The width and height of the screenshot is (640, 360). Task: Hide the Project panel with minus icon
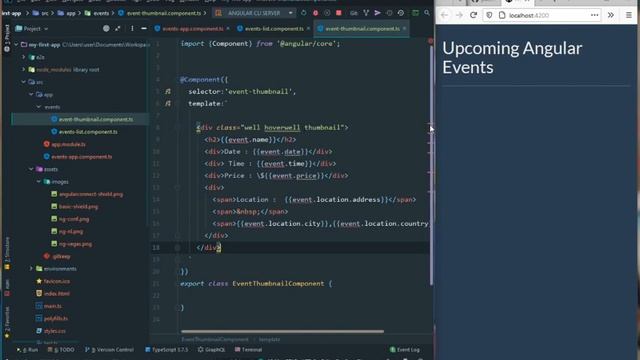click(x=144, y=29)
